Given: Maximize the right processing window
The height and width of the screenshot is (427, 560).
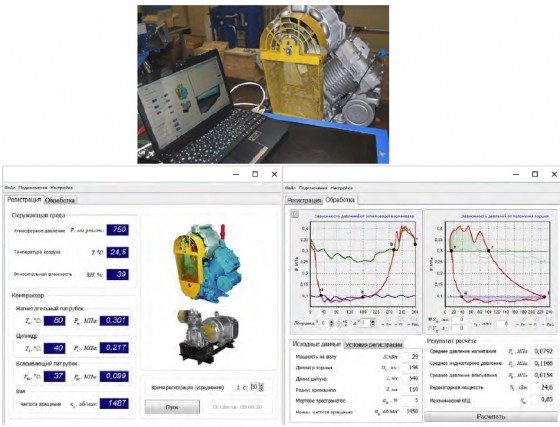Looking at the screenshot, I should click(x=535, y=174).
